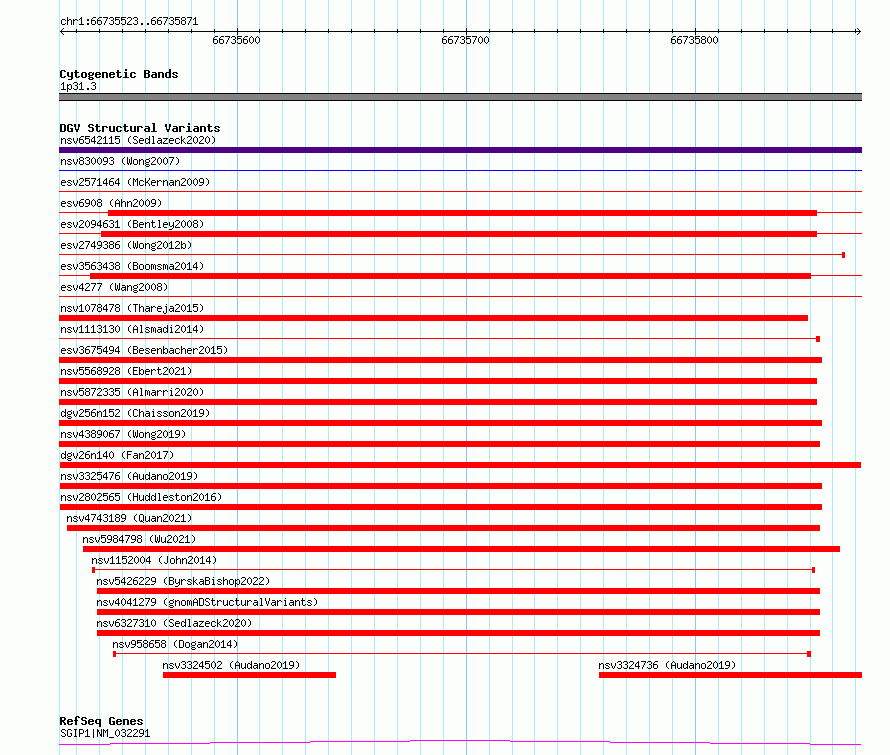The height and width of the screenshot is (755, 890).
Task: Click the short red nsv3324502 feature bar
Action: point(249,675)
